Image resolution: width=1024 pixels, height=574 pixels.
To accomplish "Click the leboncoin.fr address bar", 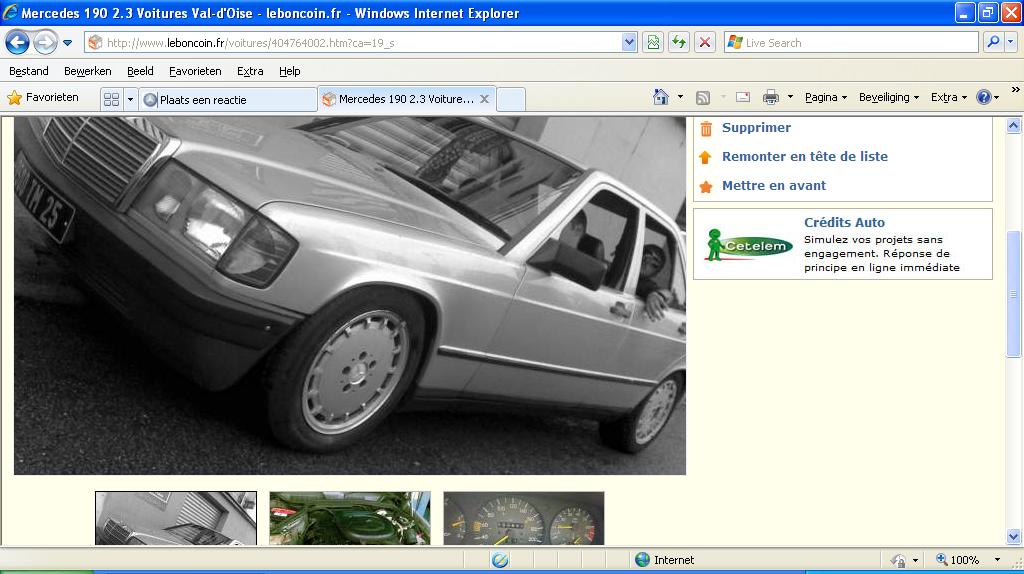I will pos(353,43).
